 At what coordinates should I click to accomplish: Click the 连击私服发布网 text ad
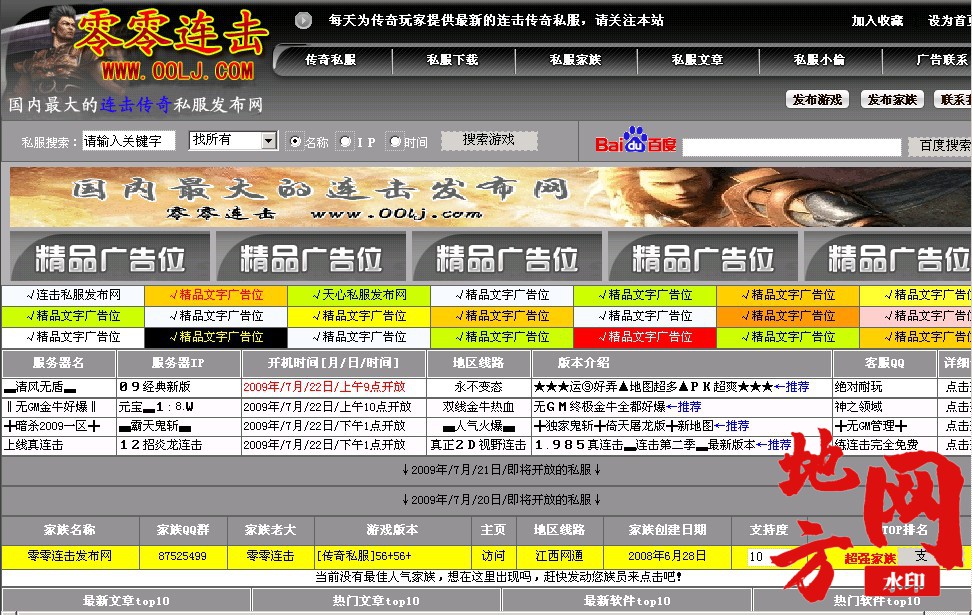coord(73,294)
